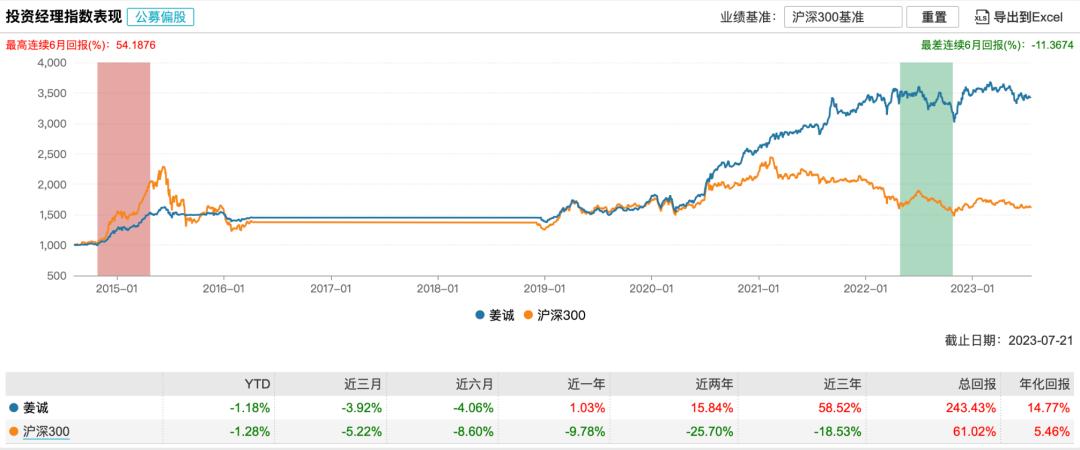The image size is (1080, 450).
Task: Open the 业绩基准 dropdown arrow
Action: pyautogui.click(x=888, y=17)
